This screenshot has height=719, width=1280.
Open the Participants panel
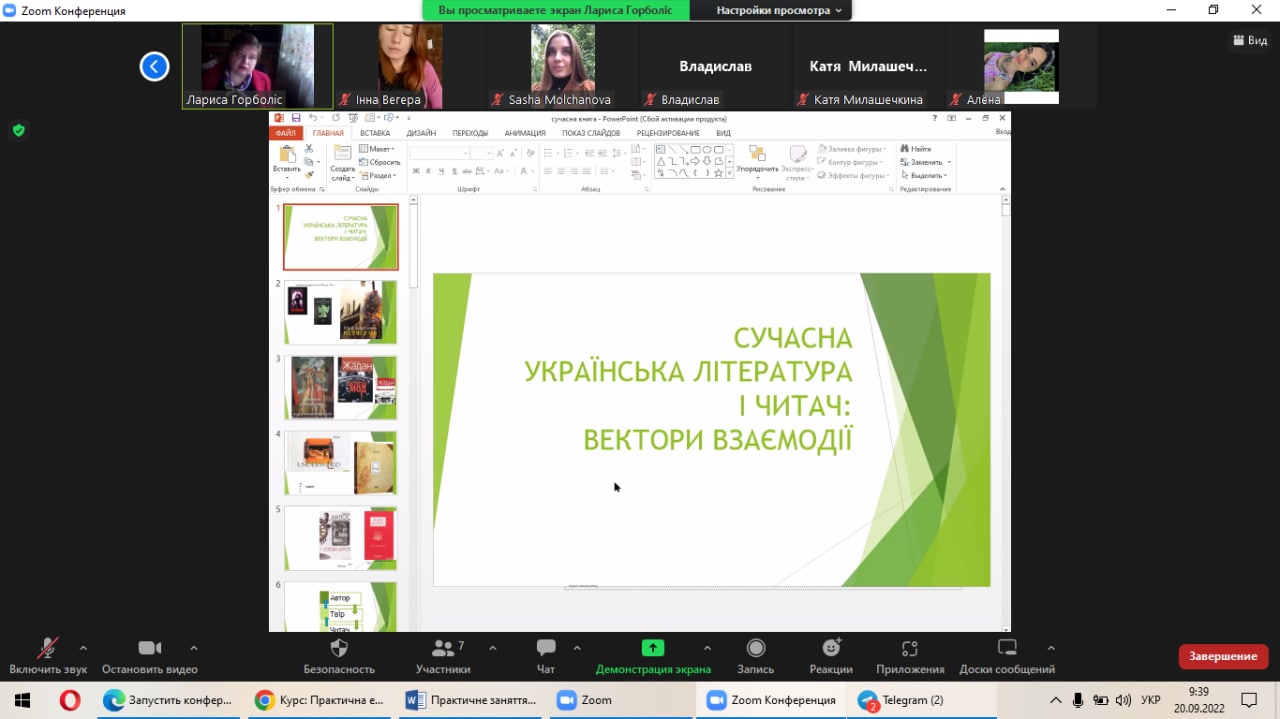[x=442, y=649]
